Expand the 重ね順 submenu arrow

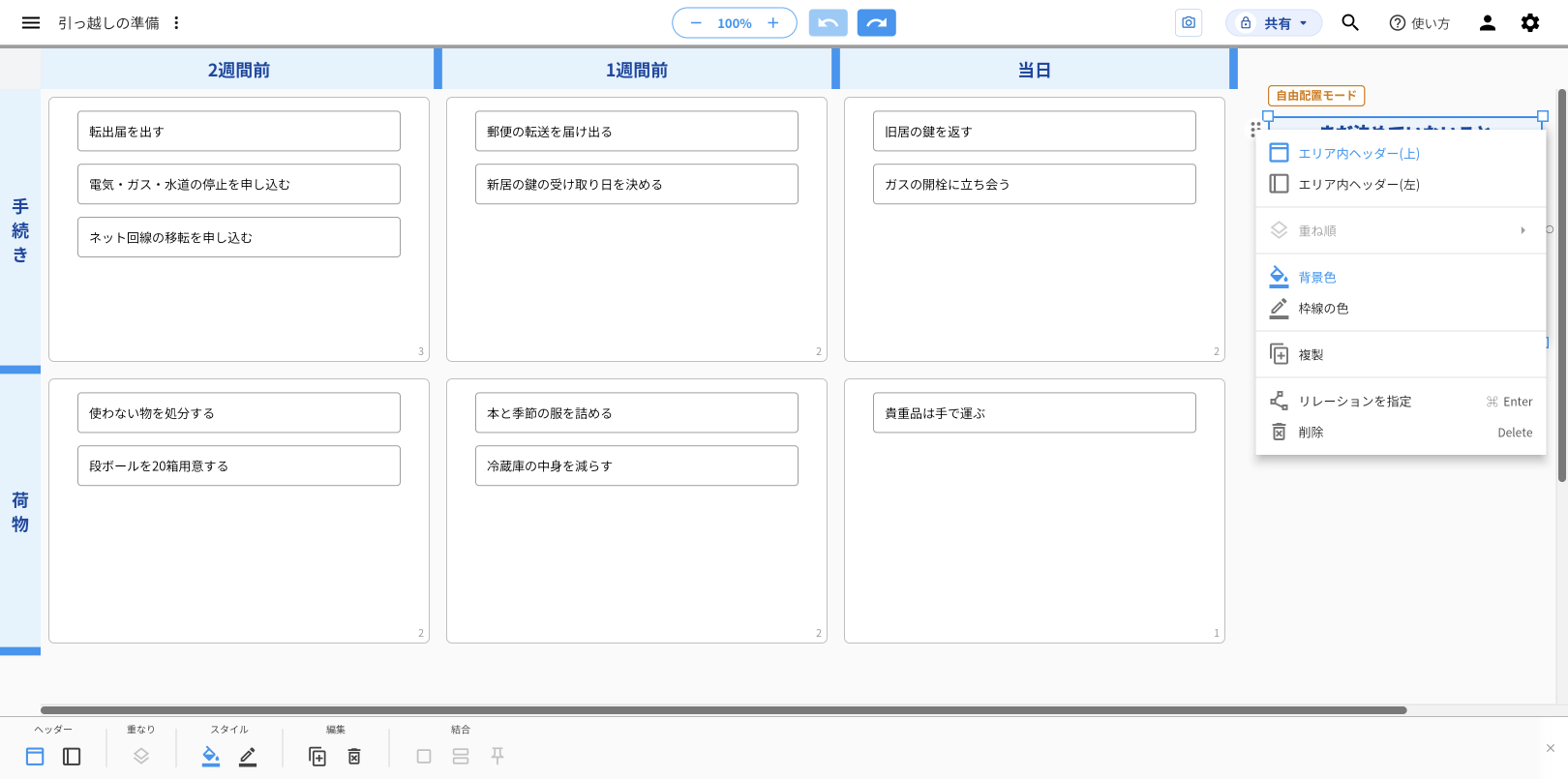[1523, 230]
